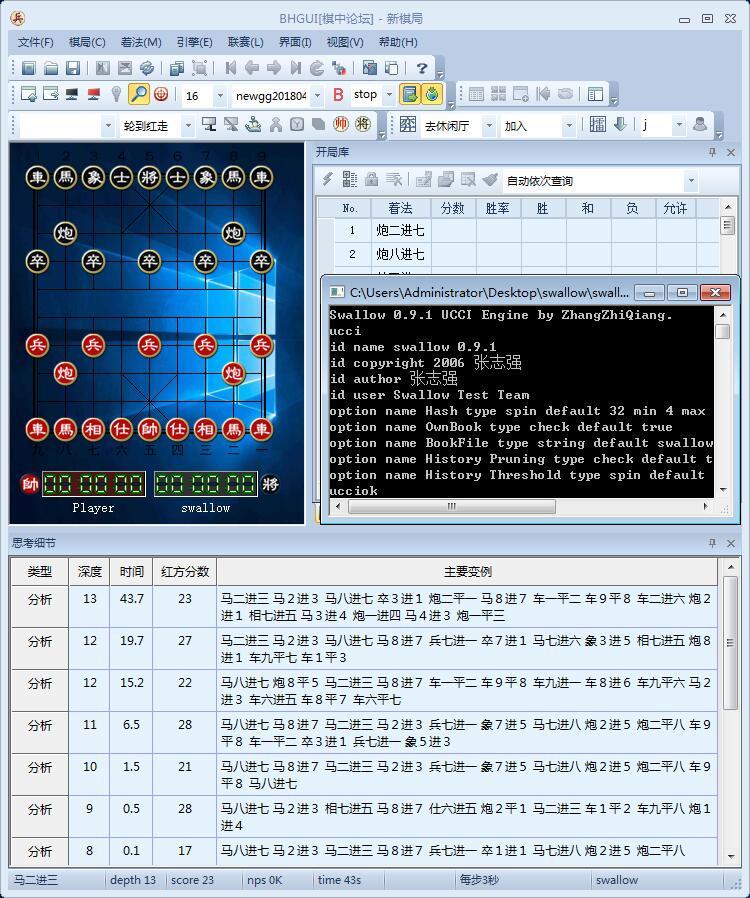Click the copy windows icon in top toolbar
Screen dimensions: 750x898
177,68
